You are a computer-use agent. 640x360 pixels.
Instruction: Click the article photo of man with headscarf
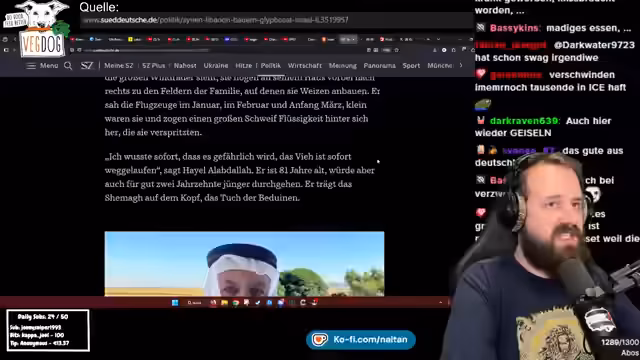[244, 264]
